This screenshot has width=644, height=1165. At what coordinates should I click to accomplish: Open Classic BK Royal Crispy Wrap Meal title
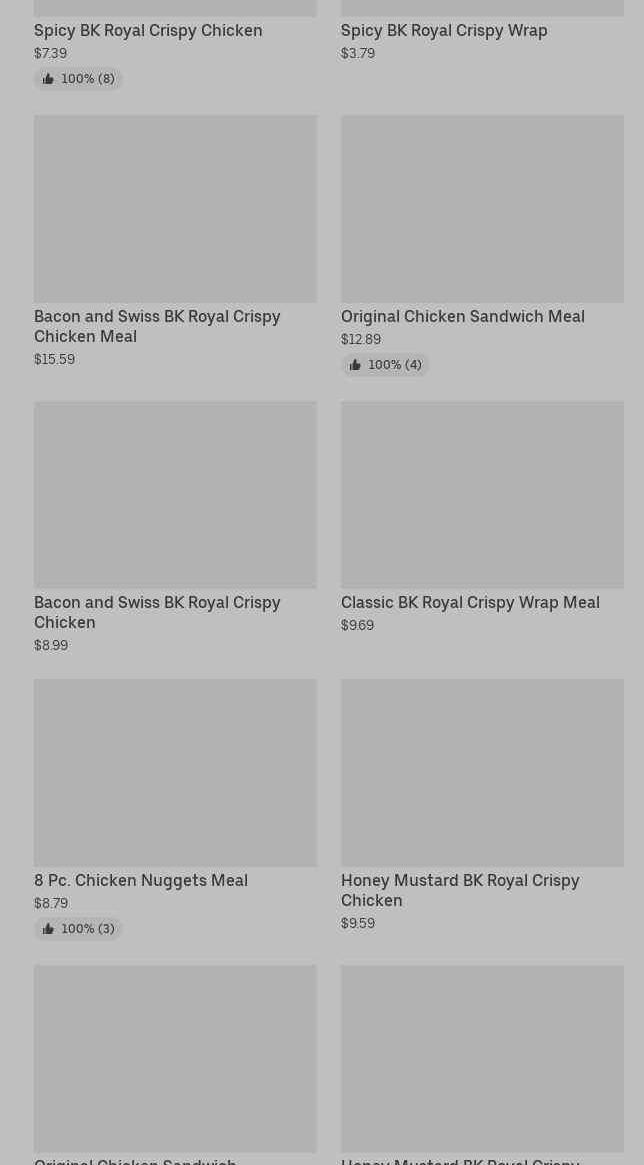coord(470,602)
